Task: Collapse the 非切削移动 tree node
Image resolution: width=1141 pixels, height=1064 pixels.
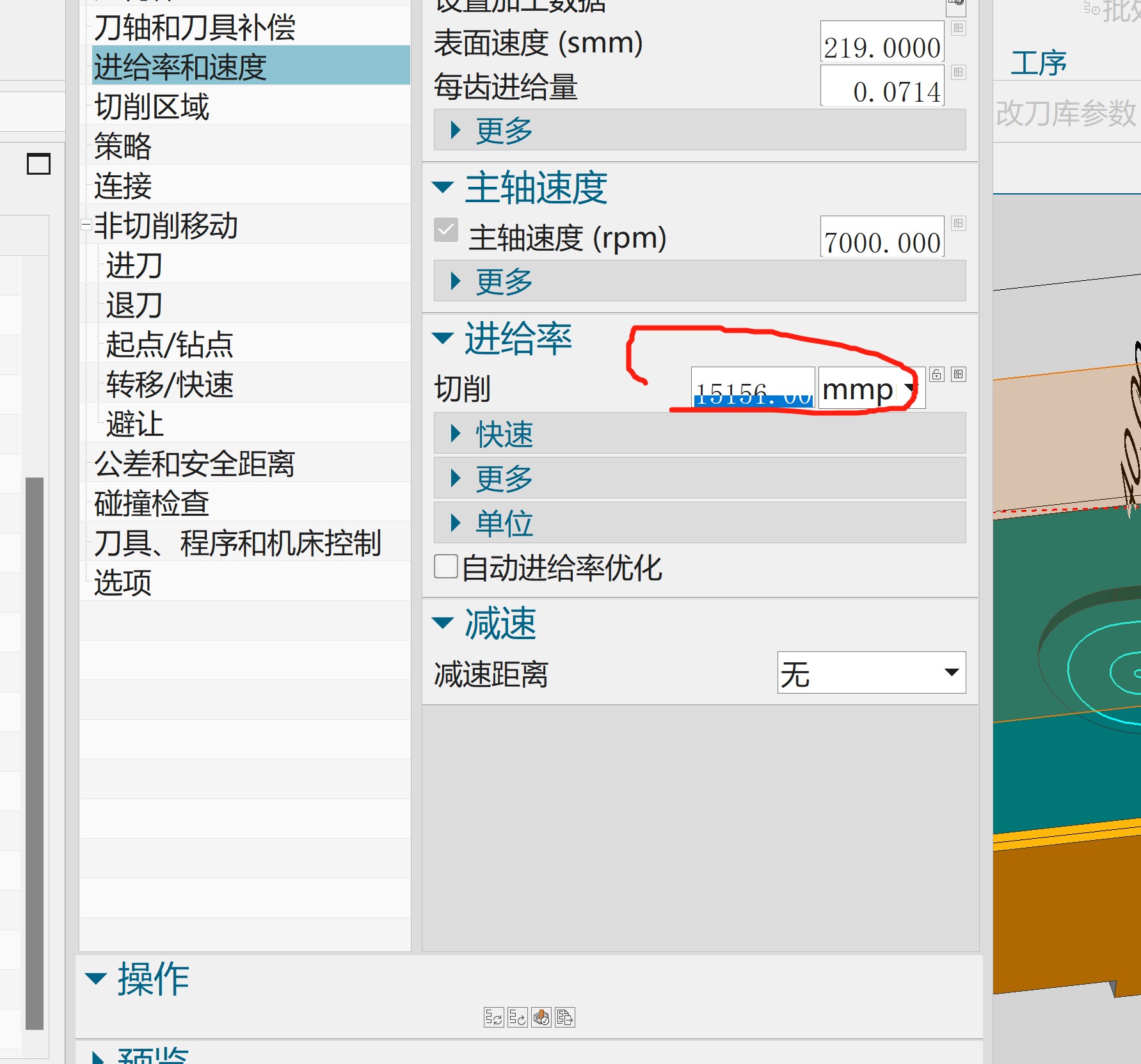Action: pyautogui.click(x=85, y=225)
